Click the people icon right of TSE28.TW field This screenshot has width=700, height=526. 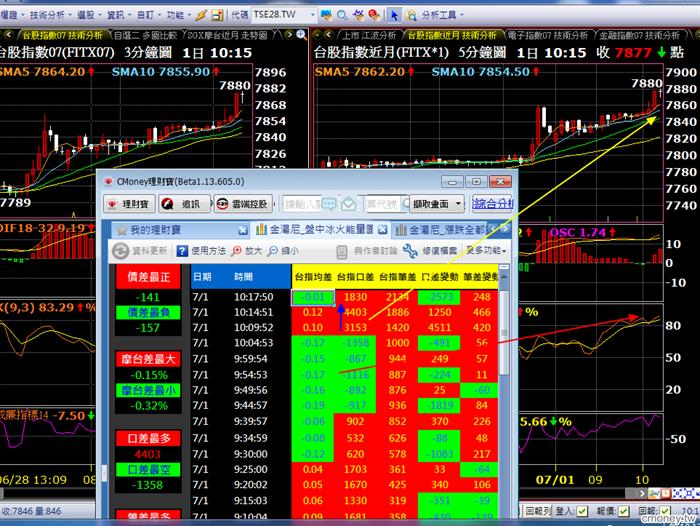pyautogui.click(x=326, y=15)
